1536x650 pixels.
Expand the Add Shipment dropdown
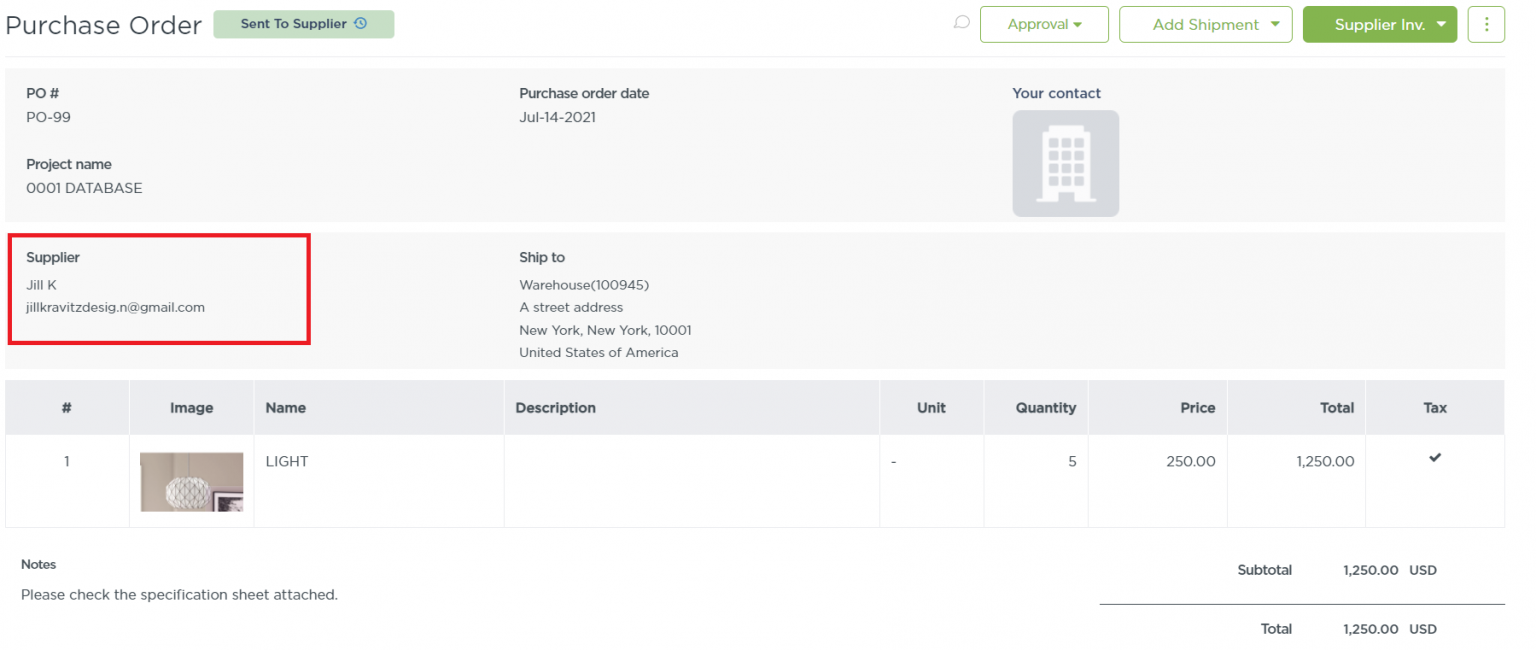[1205, 24]
